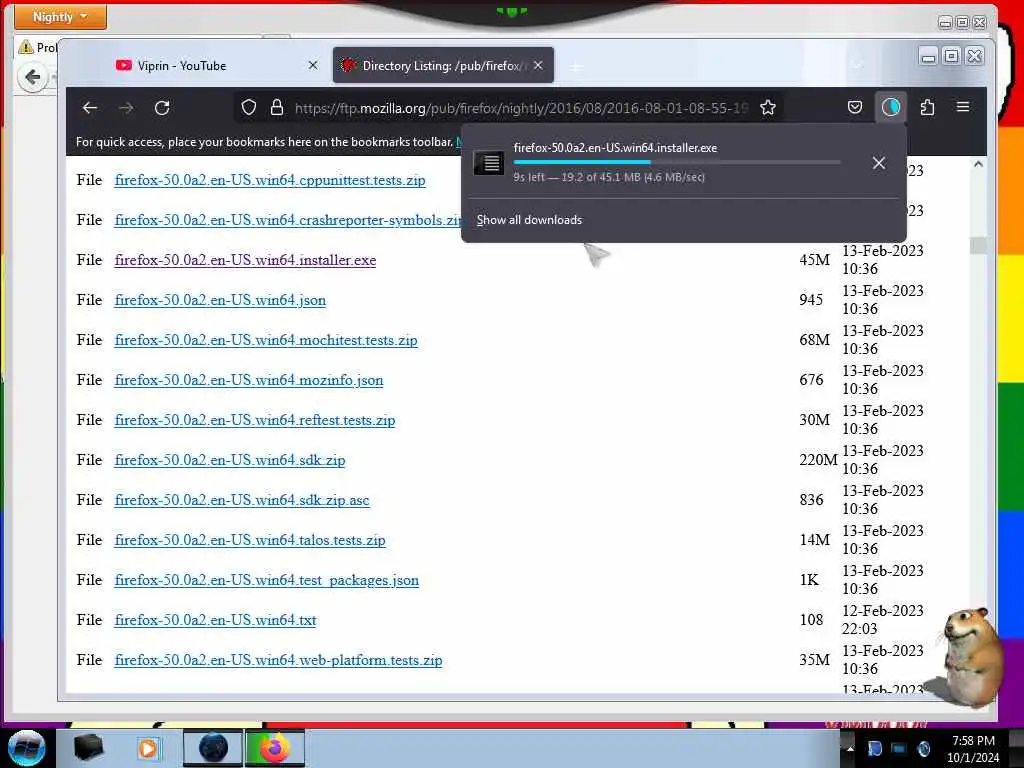Click the back arrow in the Nightly window
This screenshot has height=768, width=1024.
tap(32, 78)
